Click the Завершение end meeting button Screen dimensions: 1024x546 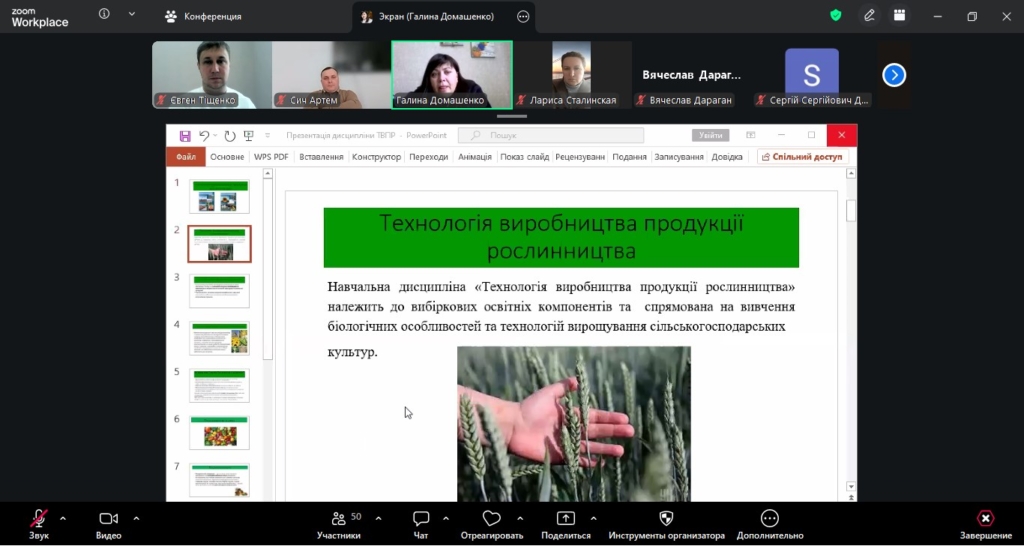coord(985,519)
